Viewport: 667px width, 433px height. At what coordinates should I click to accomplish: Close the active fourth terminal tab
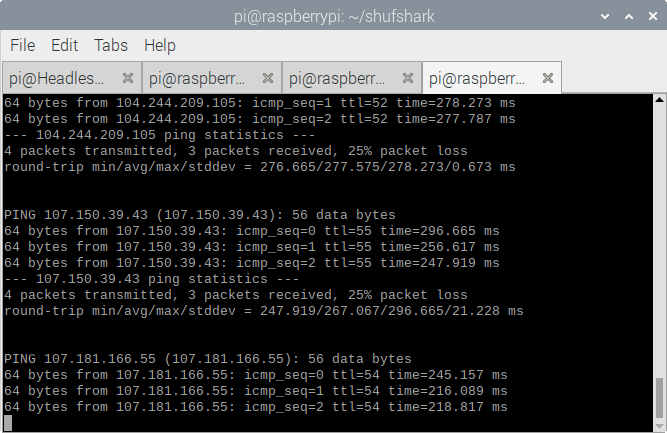coord(548,78)
